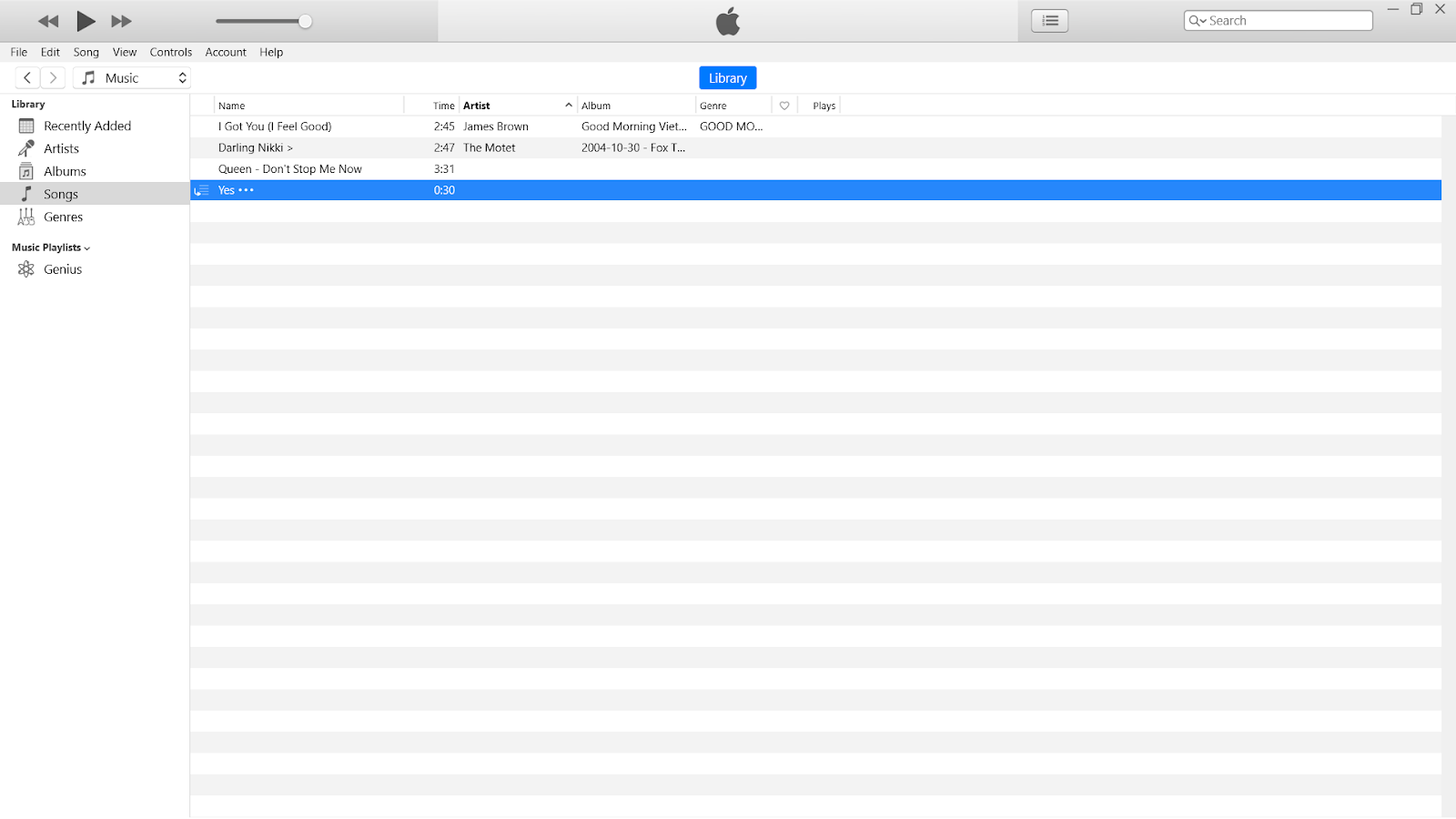Sort by the Genre column header
1456x819 pixels.
click(x=733, y=106)
